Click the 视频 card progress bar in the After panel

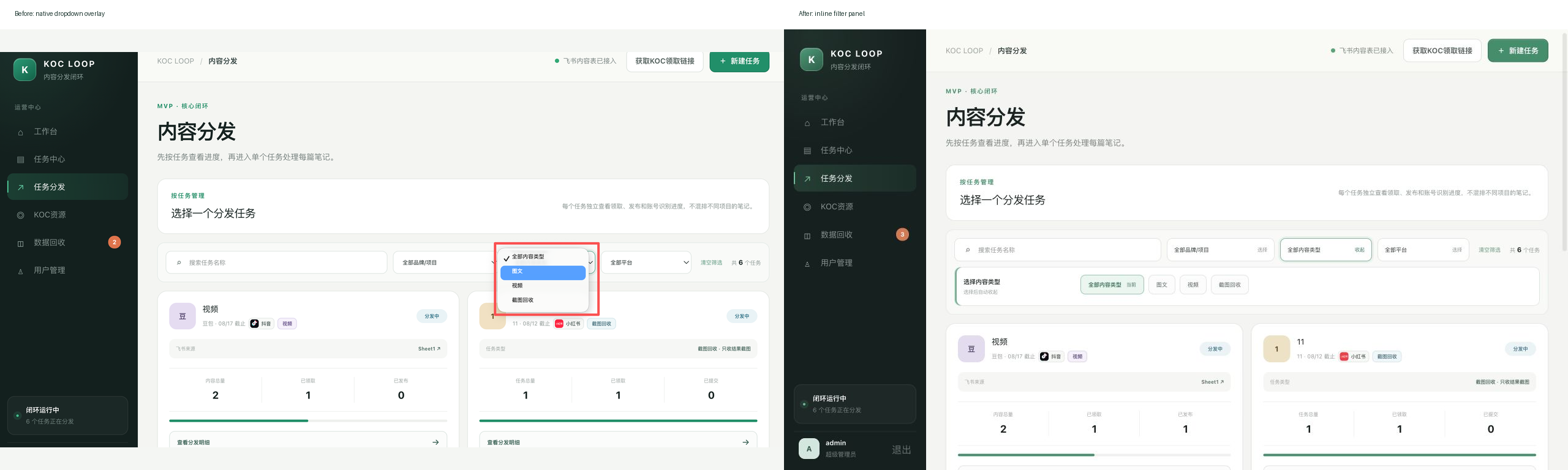pyautogui.click(x=1094, y=455)
